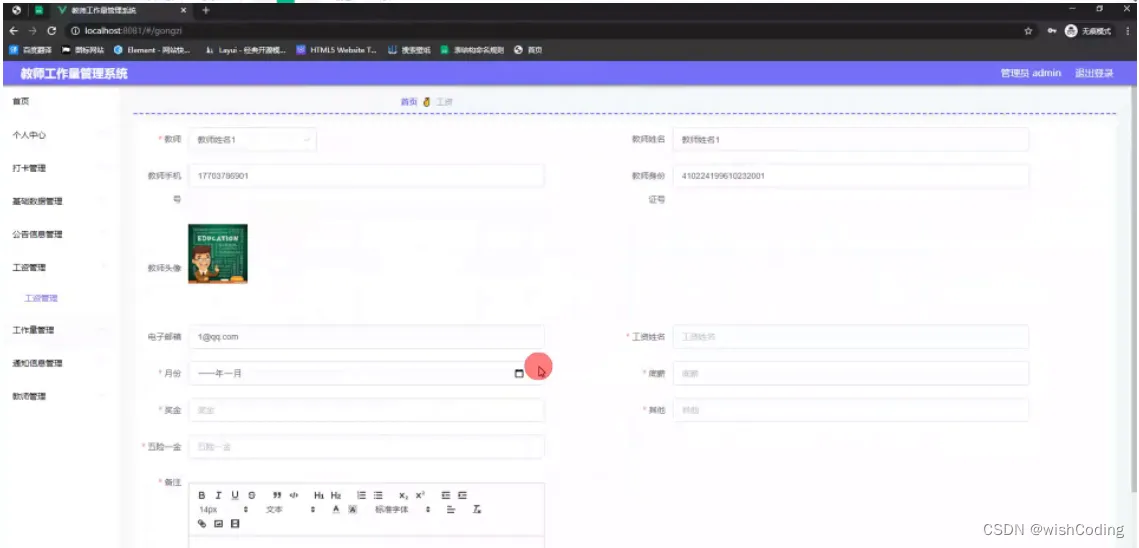Open the HTML5 Website T... bookmark
The height and width of the screenshot is (548, 1139).
(x=338, y=50)
